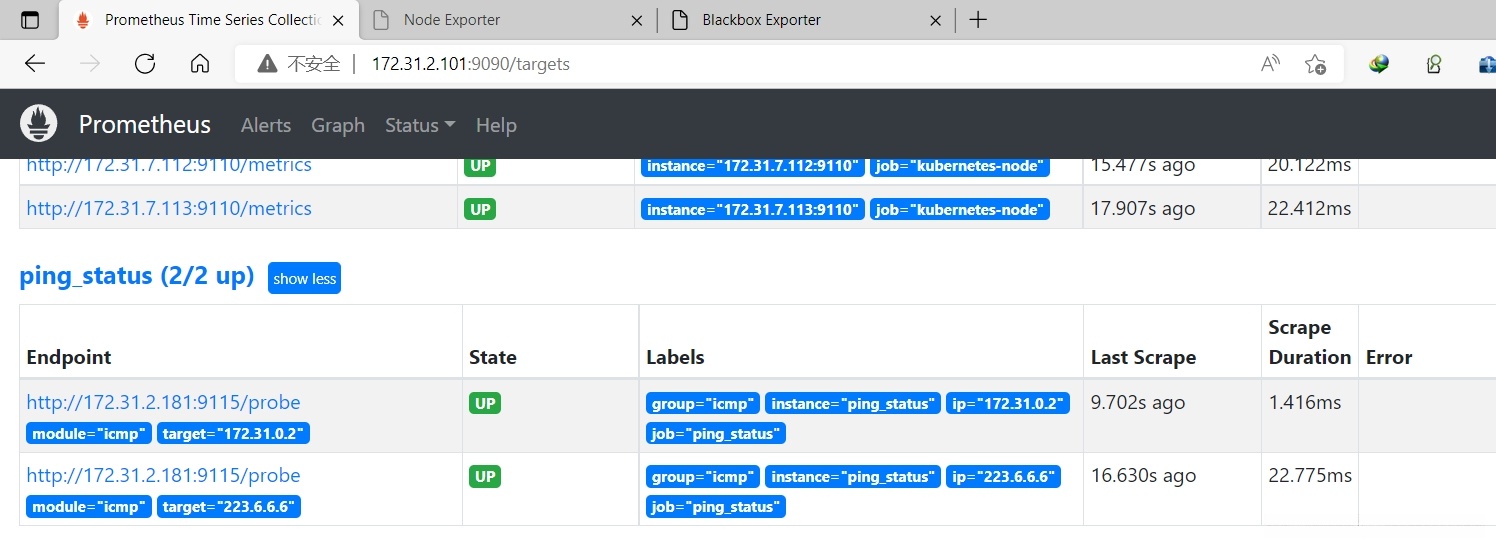Screen dimensions: 1496x547
Task: Collapse the ping_status (2/2 up) heading
Action: click(137, 276)
